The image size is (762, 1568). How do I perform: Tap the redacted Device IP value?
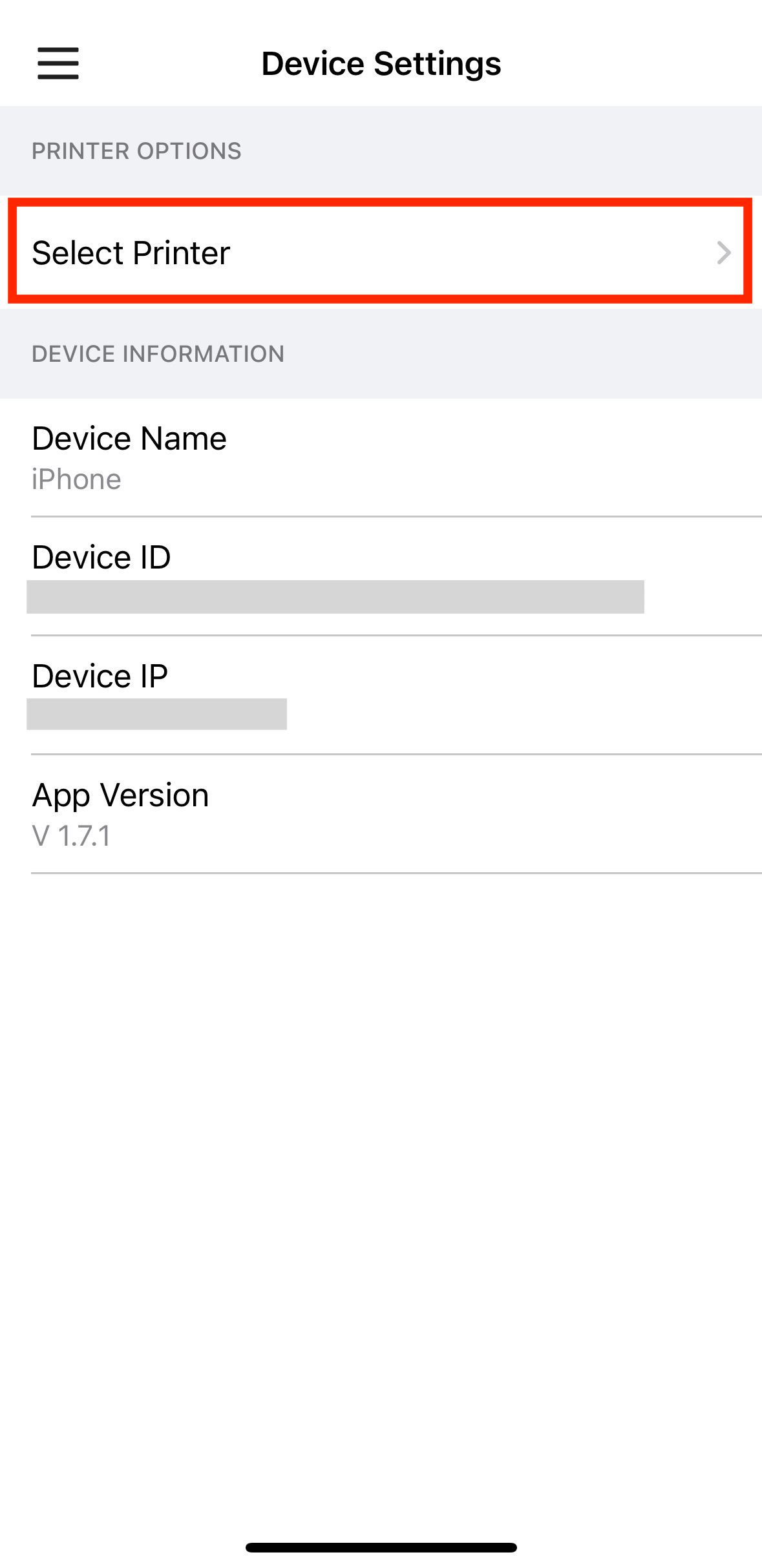point(156,715)
